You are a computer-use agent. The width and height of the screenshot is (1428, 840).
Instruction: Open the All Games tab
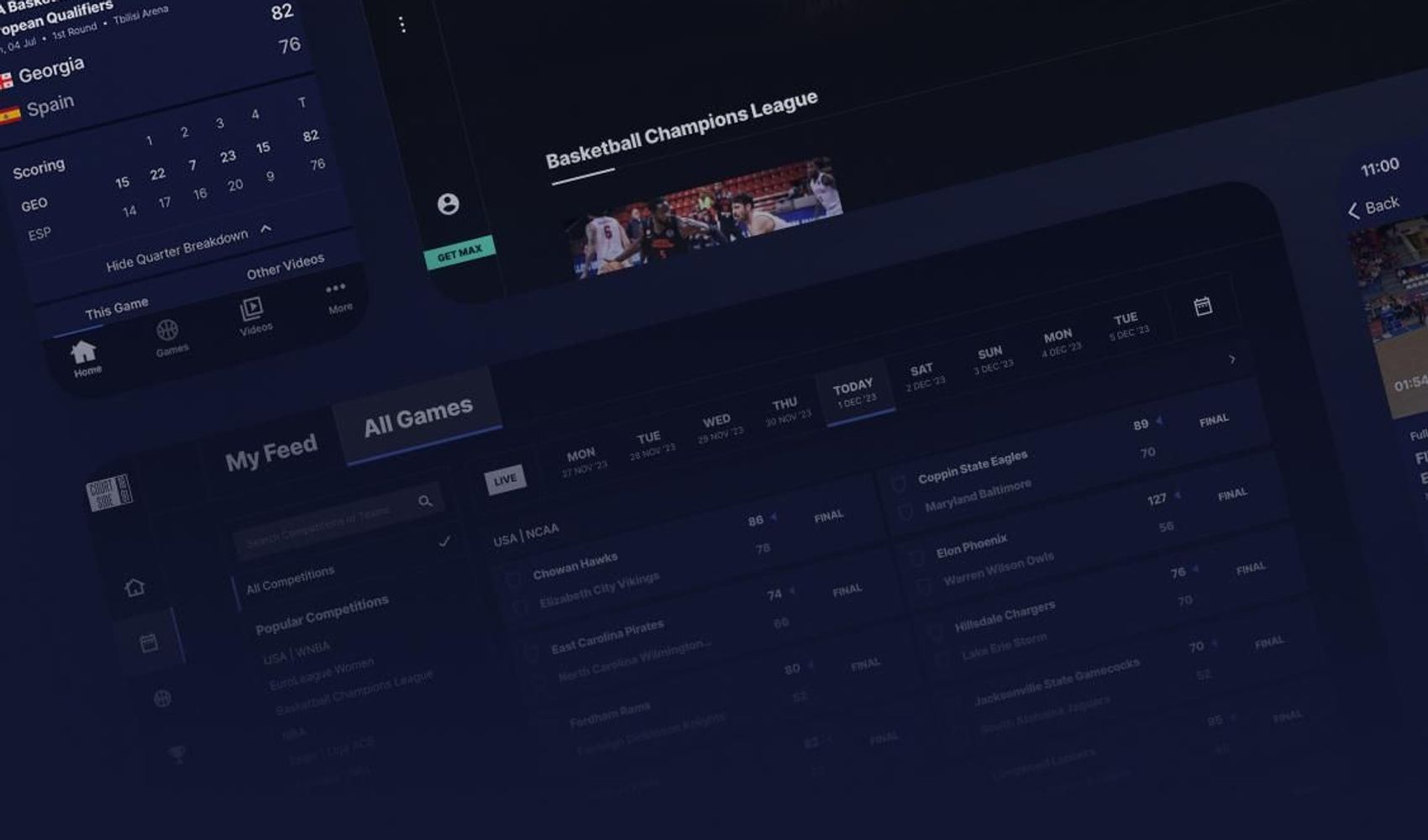click(418, 417)
